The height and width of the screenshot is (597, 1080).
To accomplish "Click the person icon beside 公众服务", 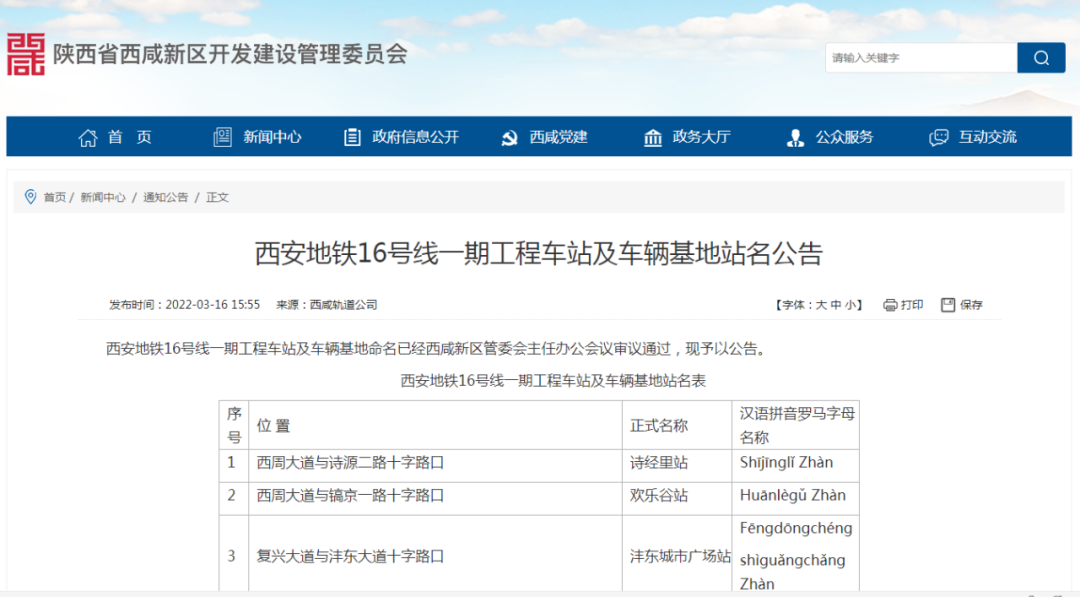I will 795,137.
